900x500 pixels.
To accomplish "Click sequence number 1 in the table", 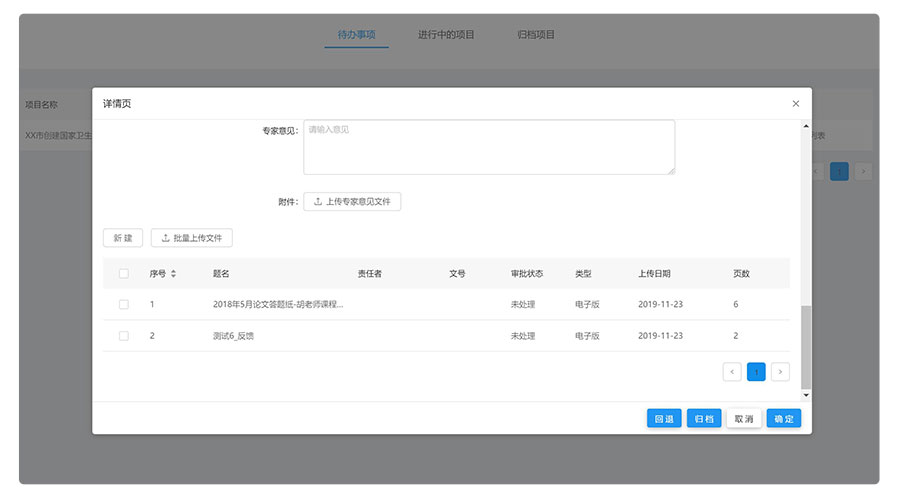I will coord(152,304).
